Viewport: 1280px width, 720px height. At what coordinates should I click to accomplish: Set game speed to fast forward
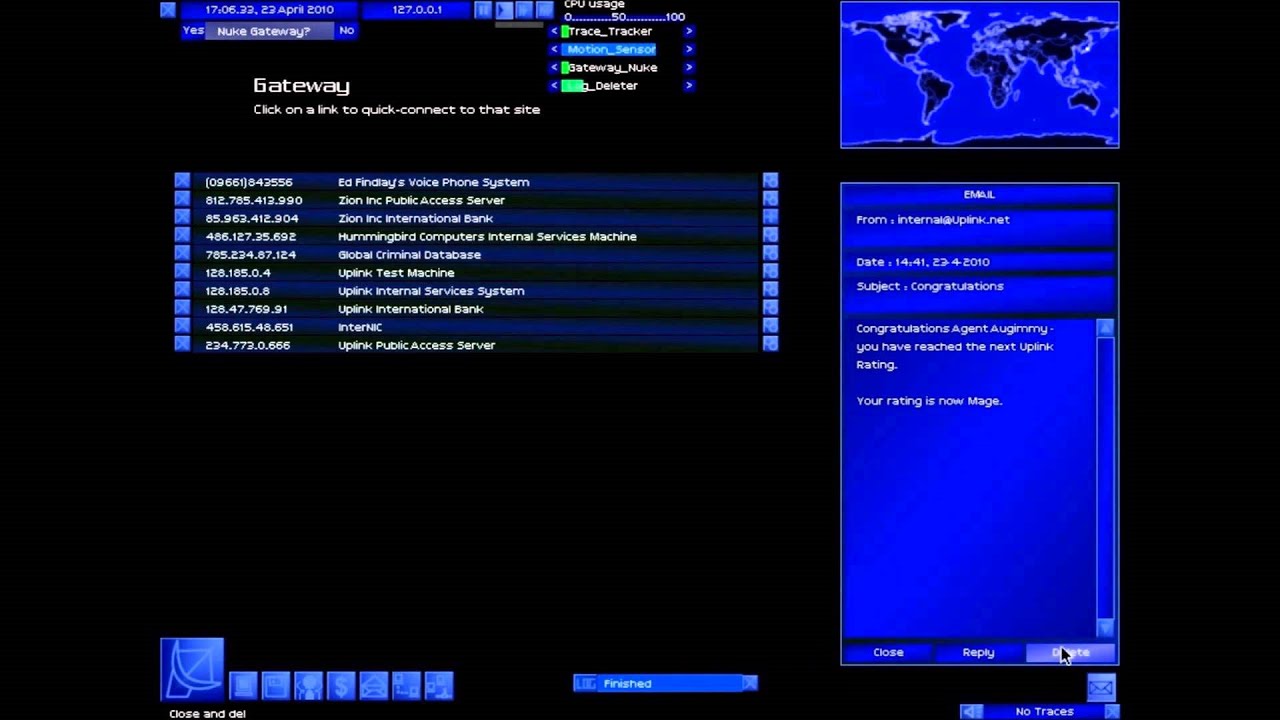(x=524, y=10)
